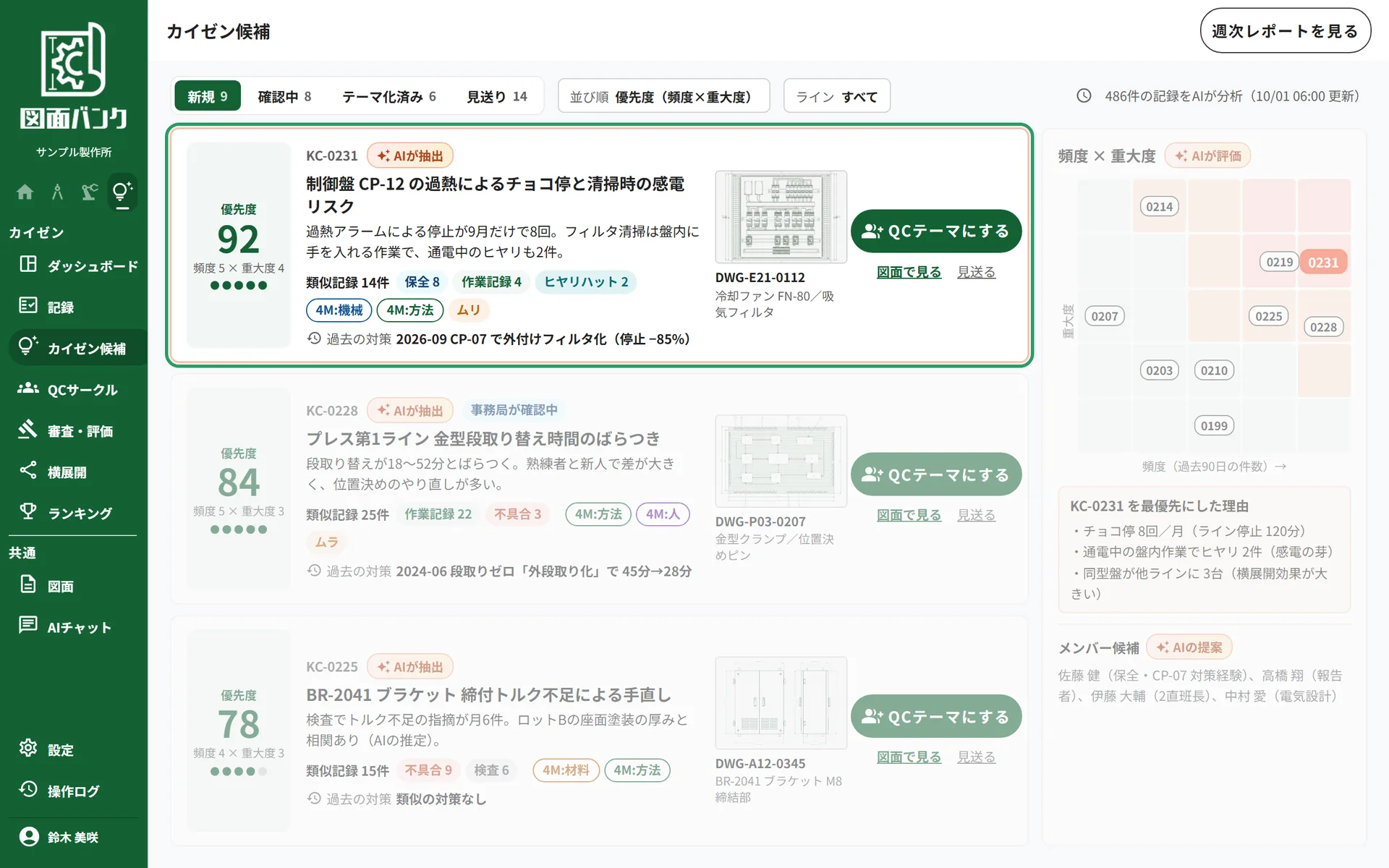Switch to テーマ化済み 6 tab
Image resolution: width=1389 pixels, height=868 pixels.
pyautogui.click(x=389, y=96)
